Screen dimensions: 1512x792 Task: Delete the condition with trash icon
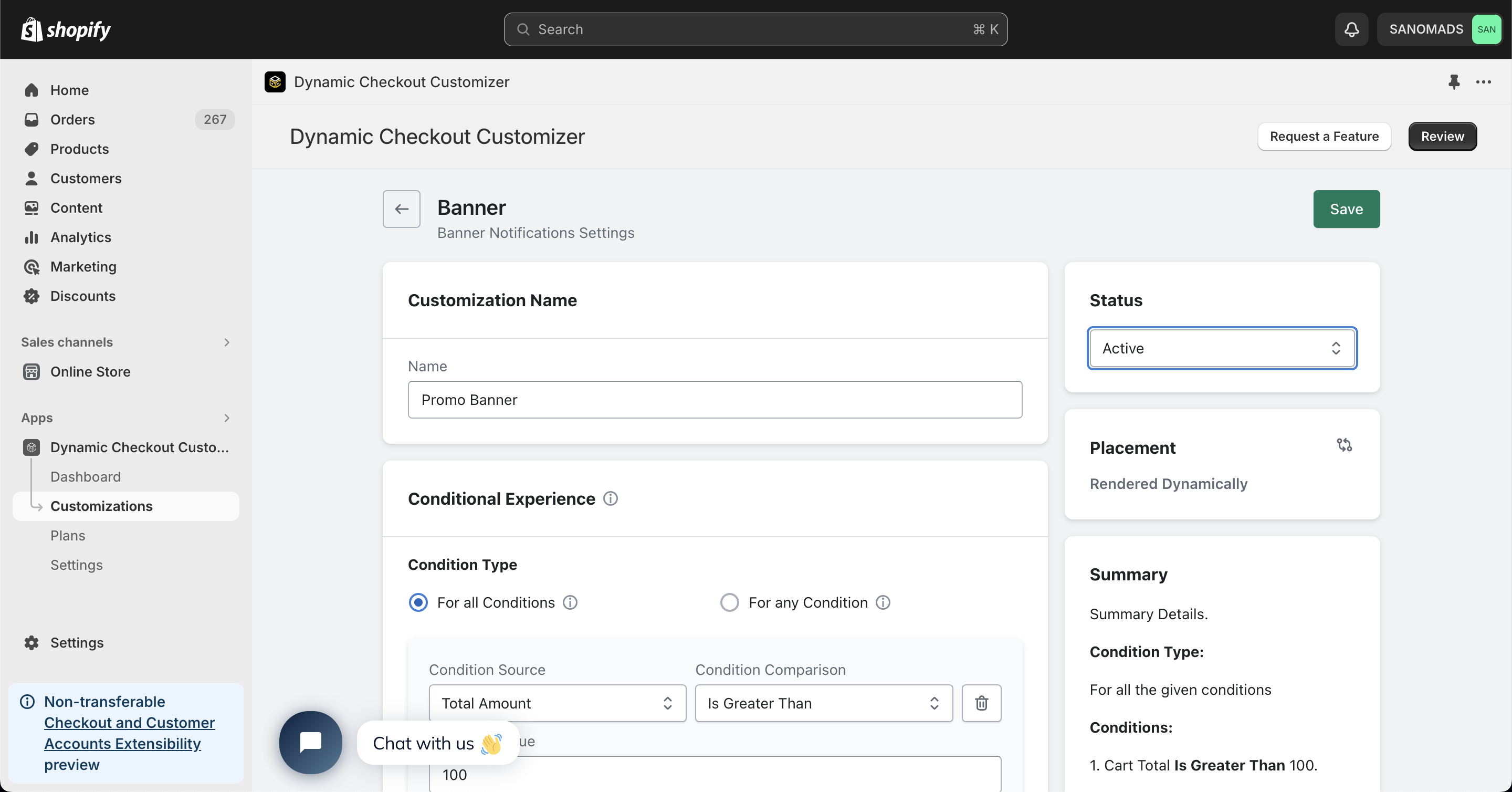coord(981,703)
